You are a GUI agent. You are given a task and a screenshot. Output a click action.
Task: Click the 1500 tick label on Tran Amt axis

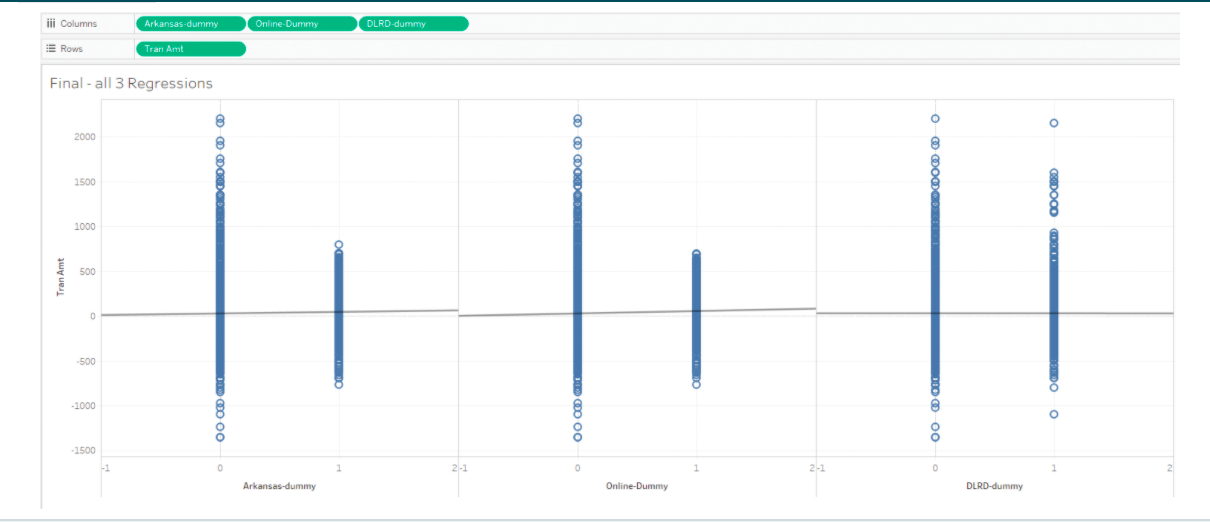(x=84, y=182)
